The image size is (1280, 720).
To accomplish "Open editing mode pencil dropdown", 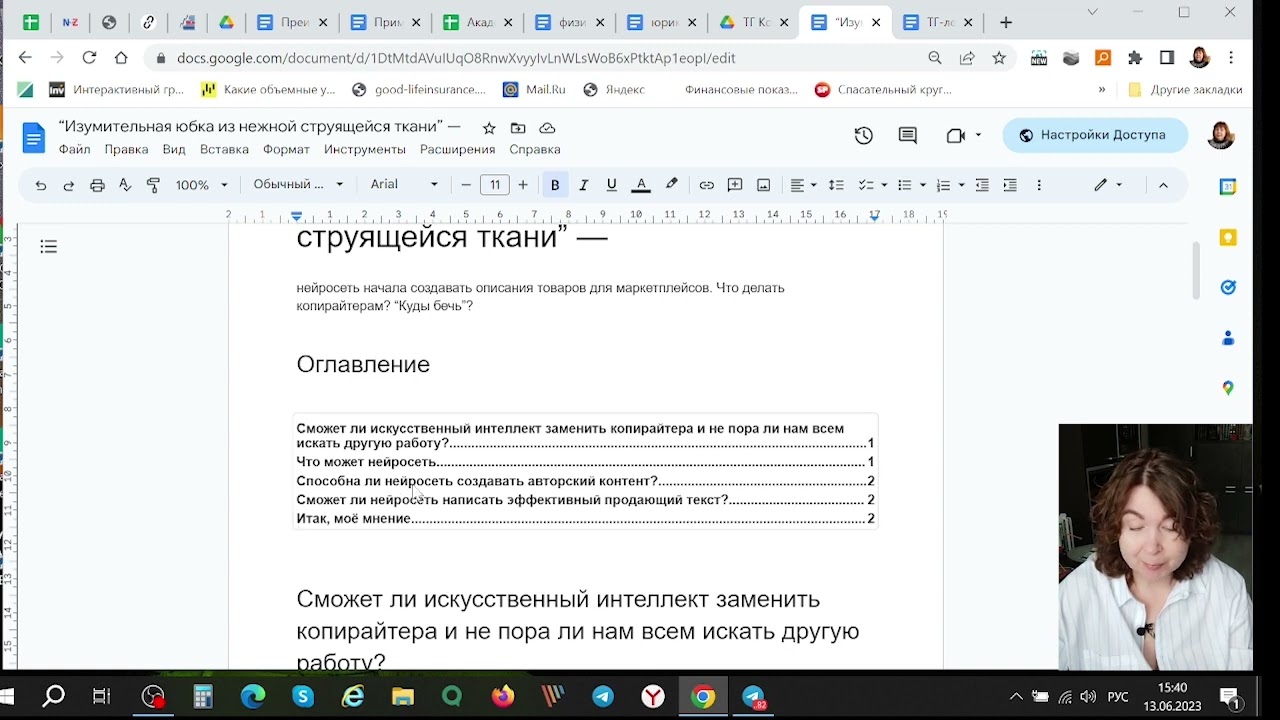I will (1108, 185).
